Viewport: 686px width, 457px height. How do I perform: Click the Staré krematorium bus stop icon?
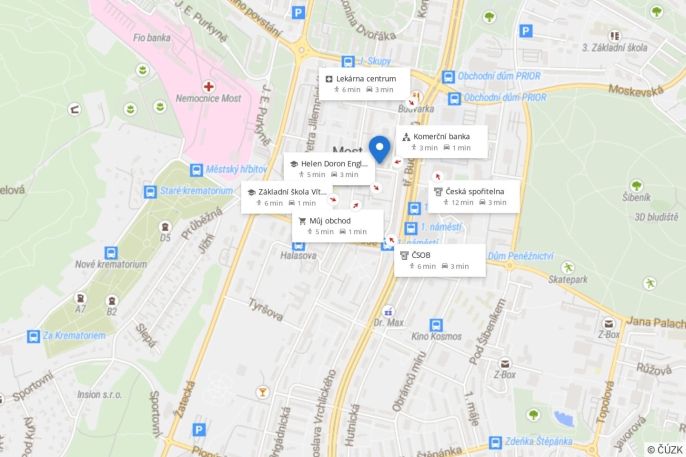[150, 192]
